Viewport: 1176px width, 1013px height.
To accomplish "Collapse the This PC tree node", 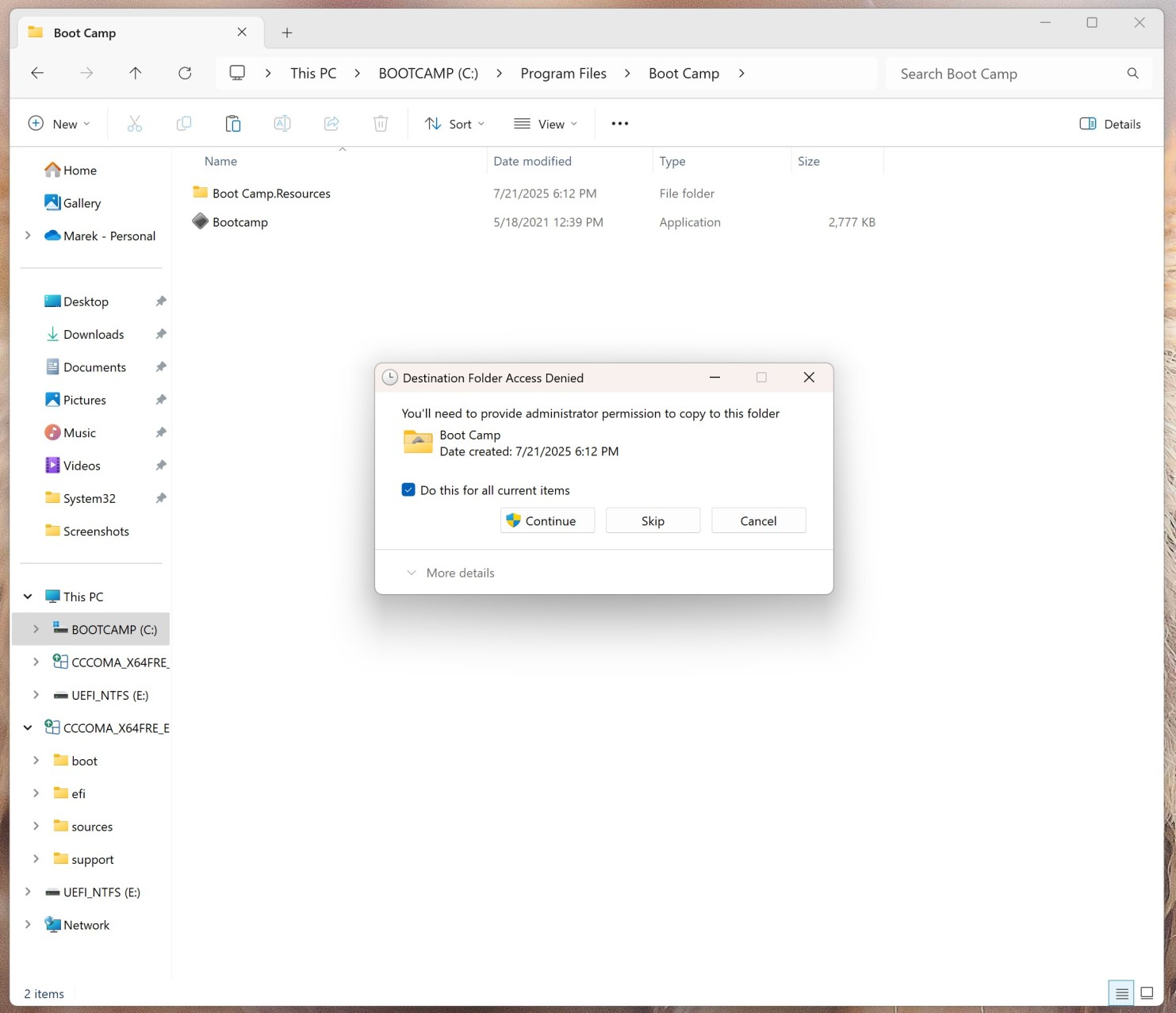I will click(28, 597).
